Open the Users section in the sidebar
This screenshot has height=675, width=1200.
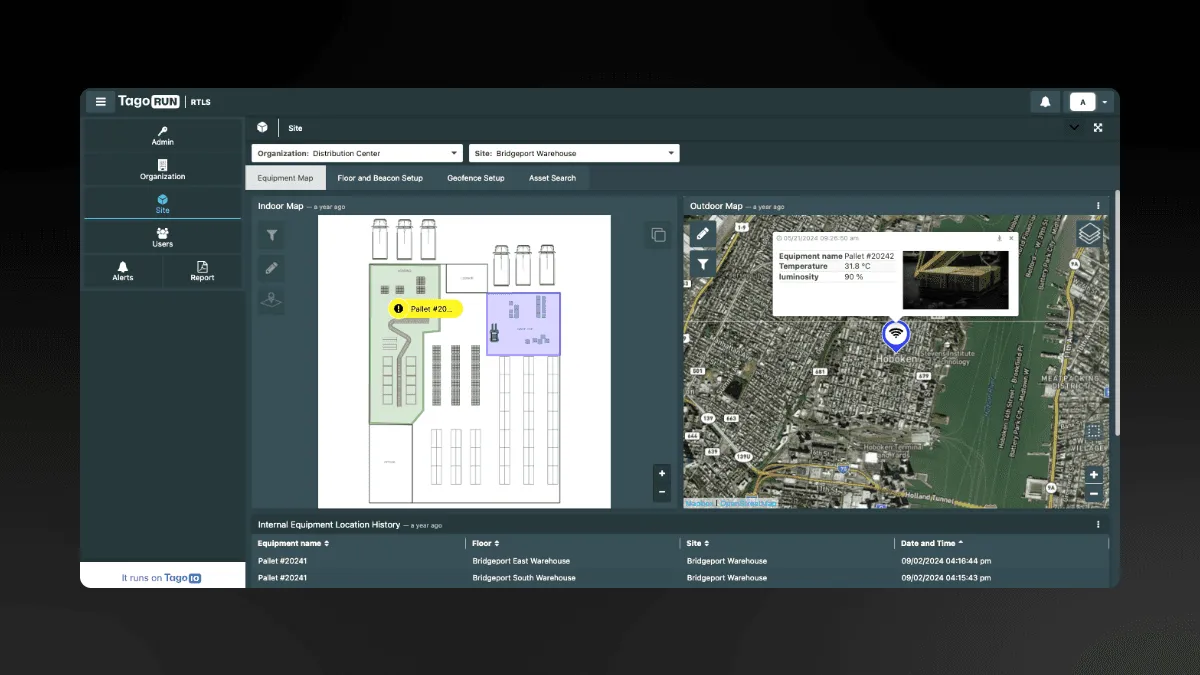pyautogui.click(x=162, y=236)
